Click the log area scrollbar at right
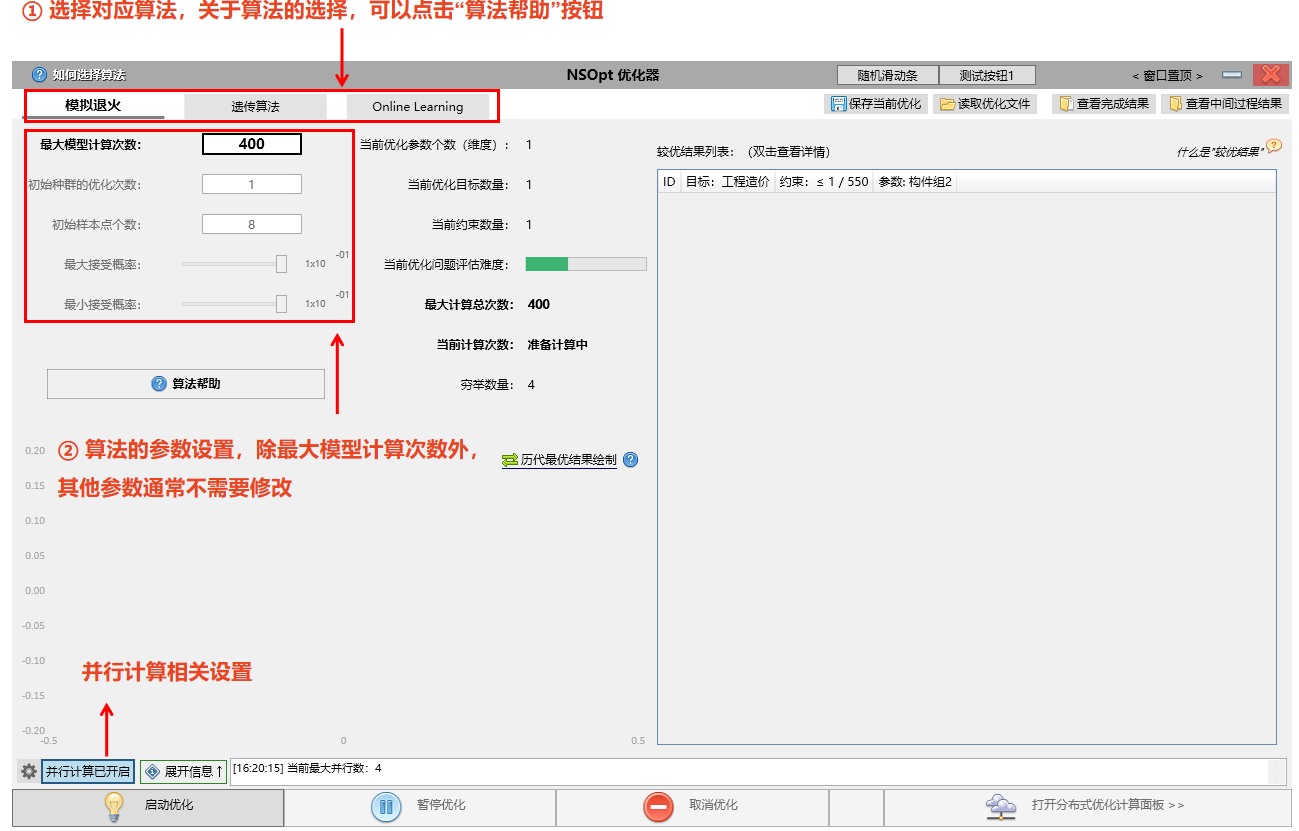This screenshot has height=831, width=1299. tap(1277, 772)
